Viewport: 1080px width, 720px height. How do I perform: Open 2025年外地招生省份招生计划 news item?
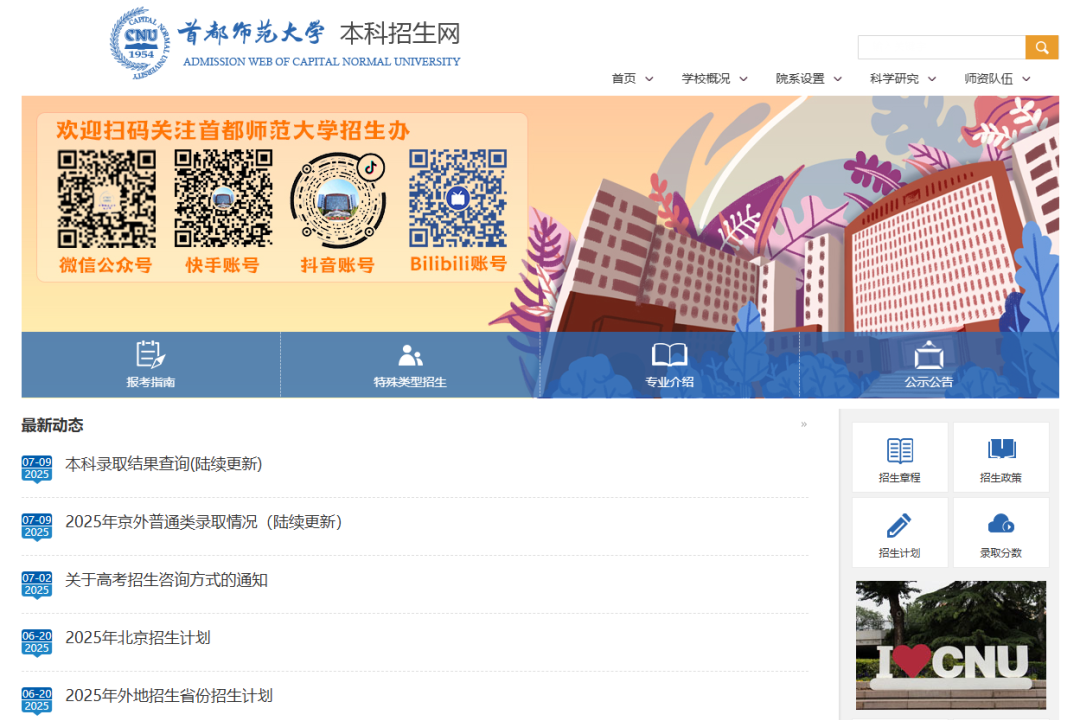(x=169, y=695)
